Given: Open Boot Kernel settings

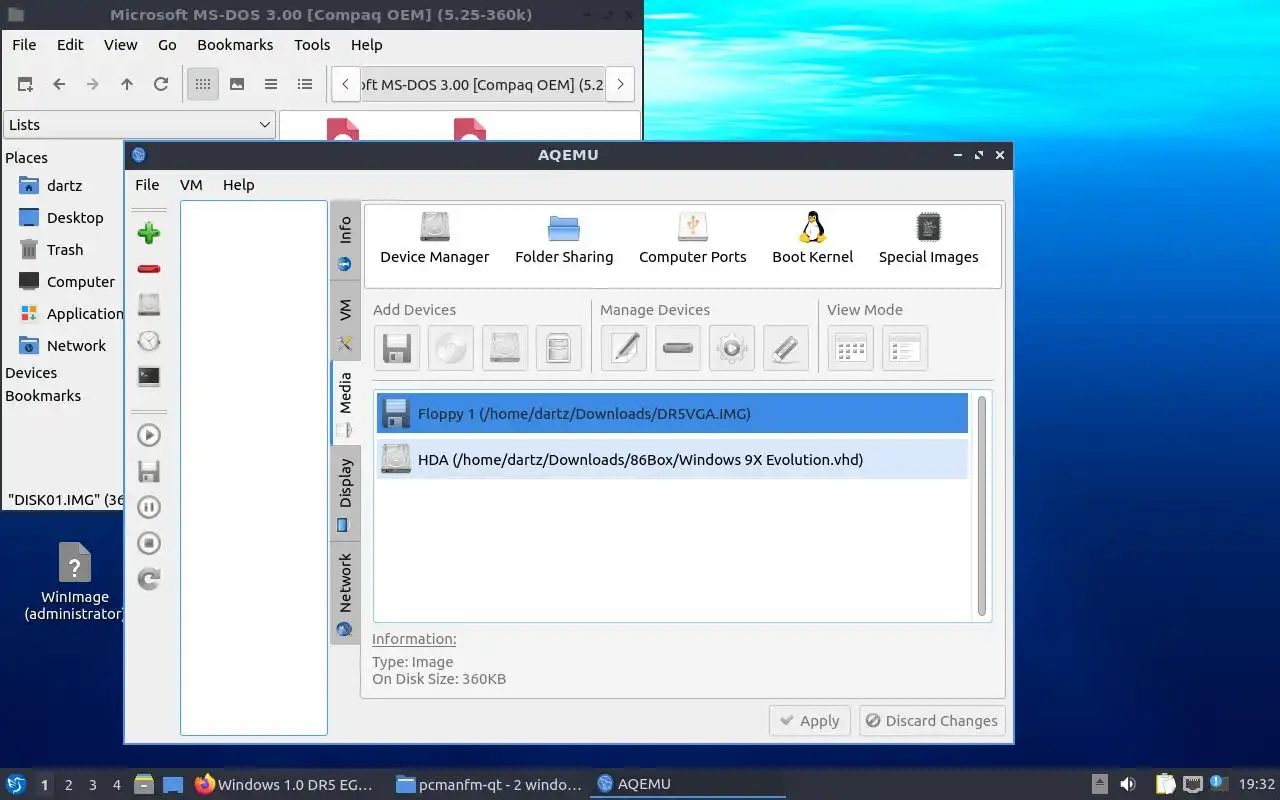Looking at the screenshot, I should tap(812, 239).
